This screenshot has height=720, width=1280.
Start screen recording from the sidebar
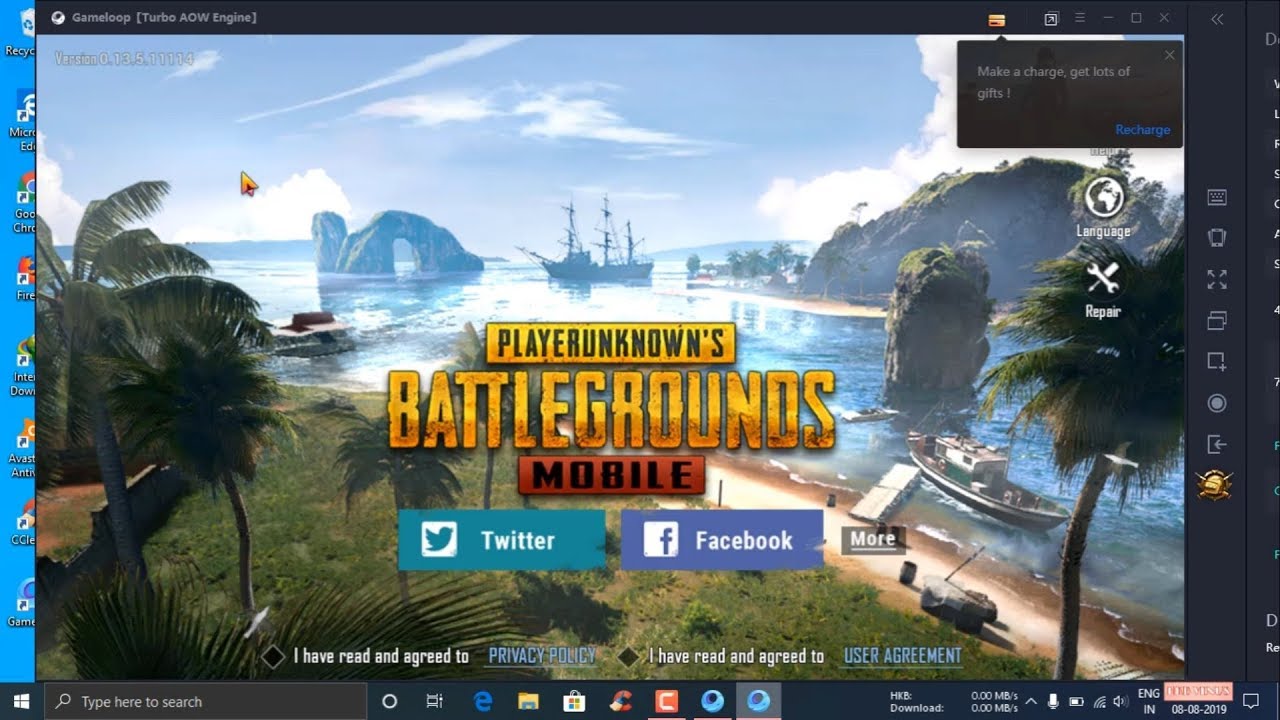tap(1217, 403)
